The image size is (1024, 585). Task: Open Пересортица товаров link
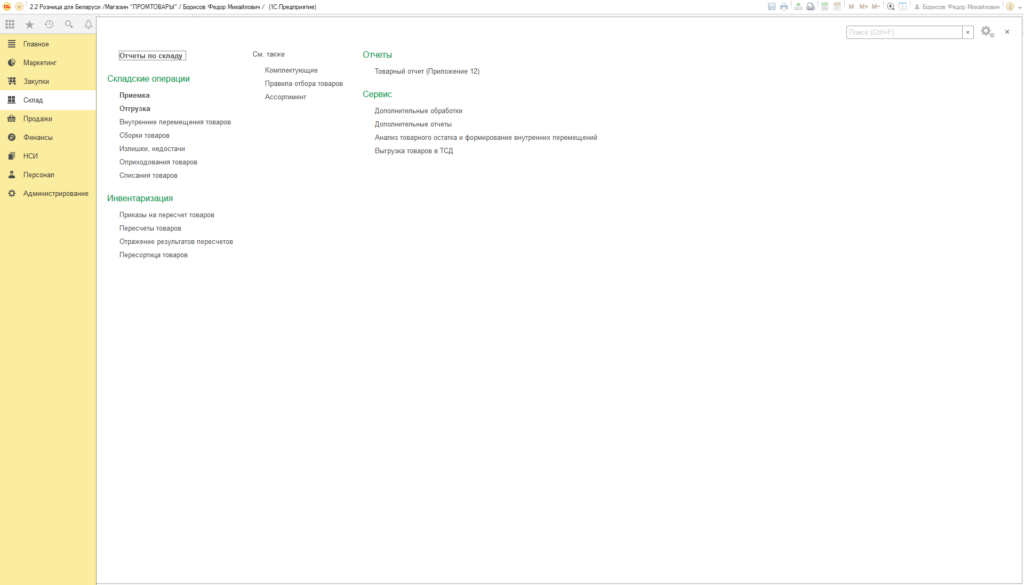(x=153, y=255)
